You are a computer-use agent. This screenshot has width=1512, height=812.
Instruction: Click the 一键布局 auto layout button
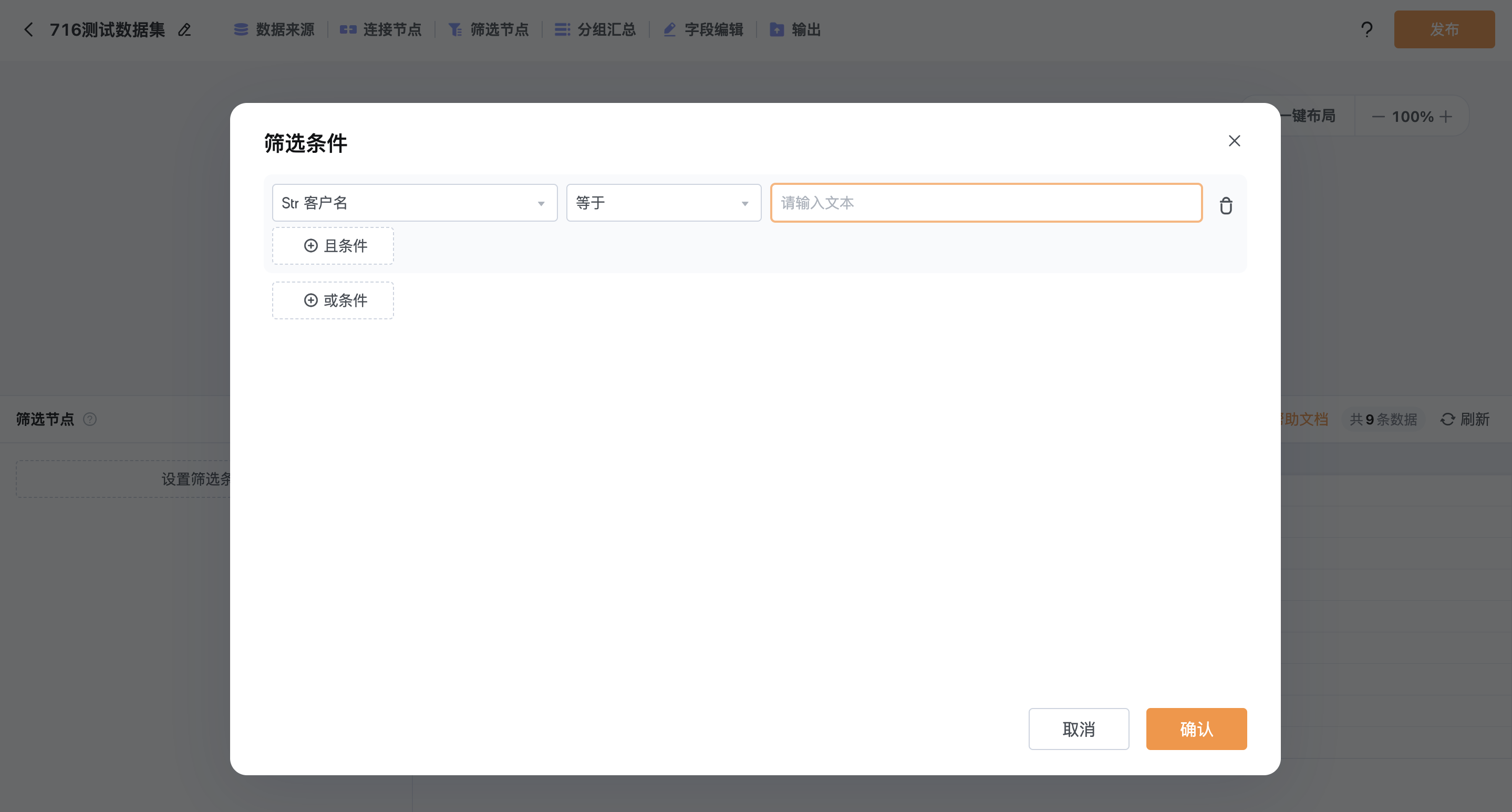click(x=1308, y=116)
